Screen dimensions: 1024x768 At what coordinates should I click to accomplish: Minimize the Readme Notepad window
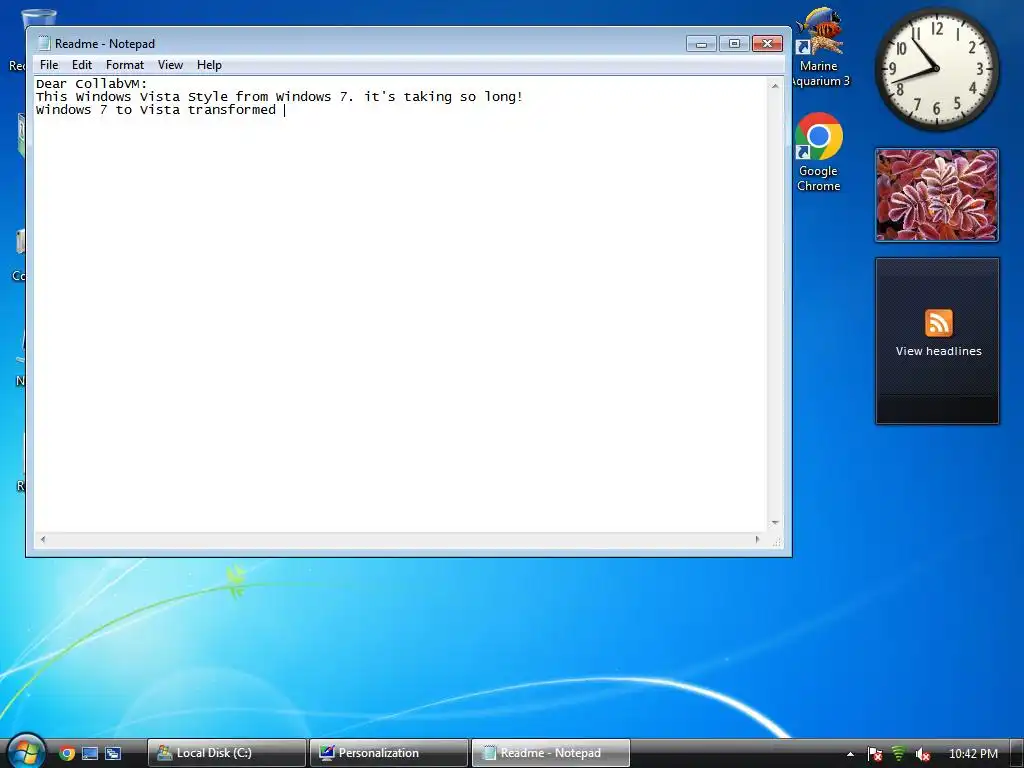click(x=701, y=44)
